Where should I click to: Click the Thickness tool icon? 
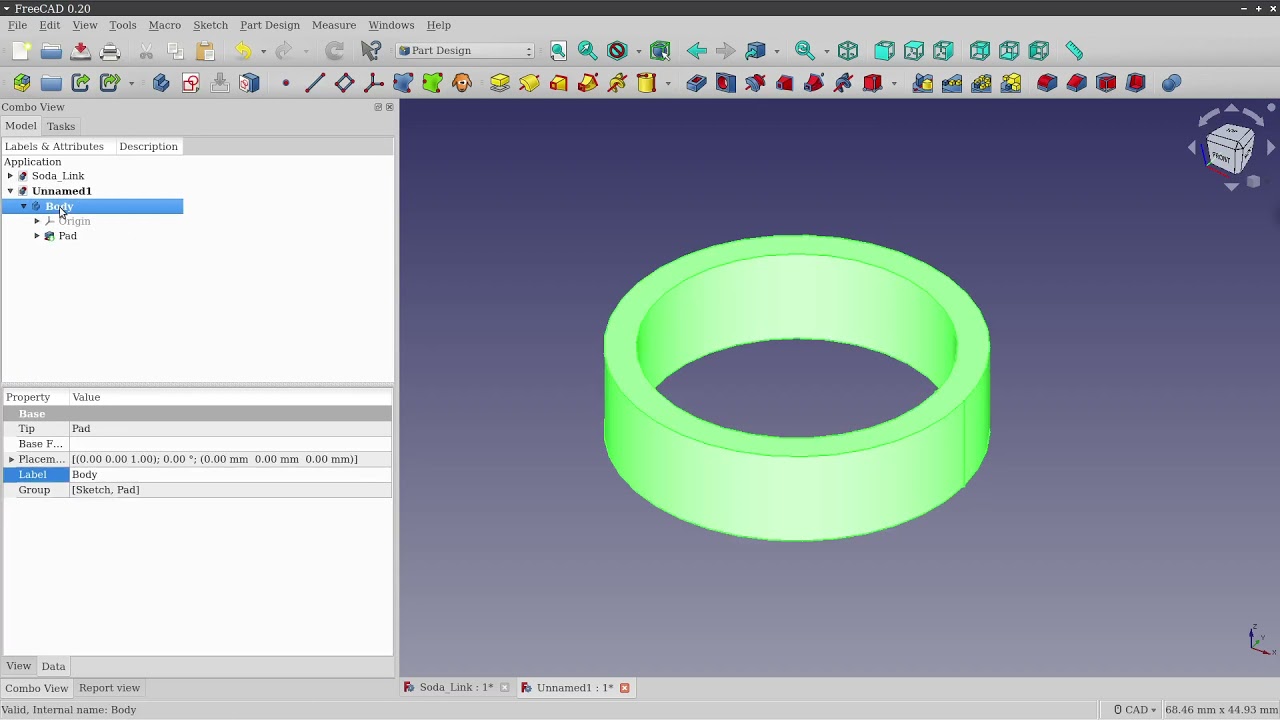(x=1135, y=83)
